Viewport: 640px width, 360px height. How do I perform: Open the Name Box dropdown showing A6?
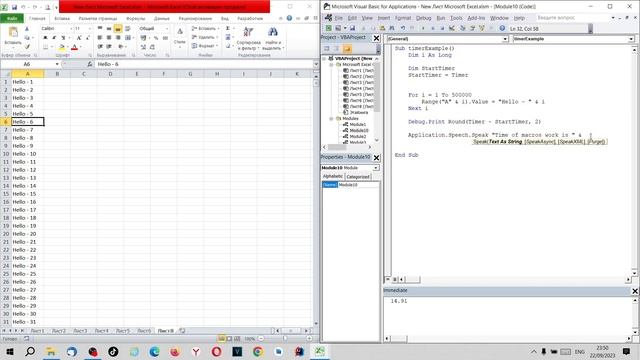pos(57,64)
